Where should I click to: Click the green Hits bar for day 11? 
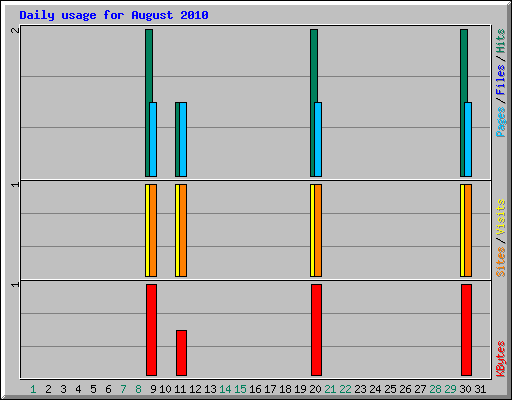(x=177, y=139)
